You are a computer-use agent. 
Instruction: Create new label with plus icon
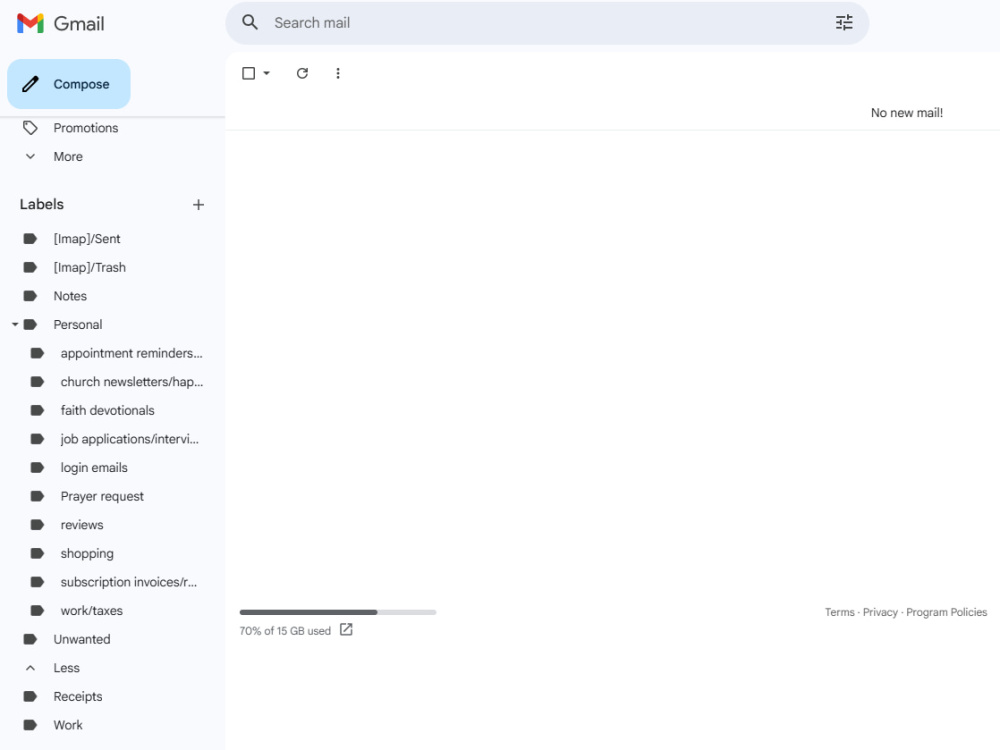198,205
